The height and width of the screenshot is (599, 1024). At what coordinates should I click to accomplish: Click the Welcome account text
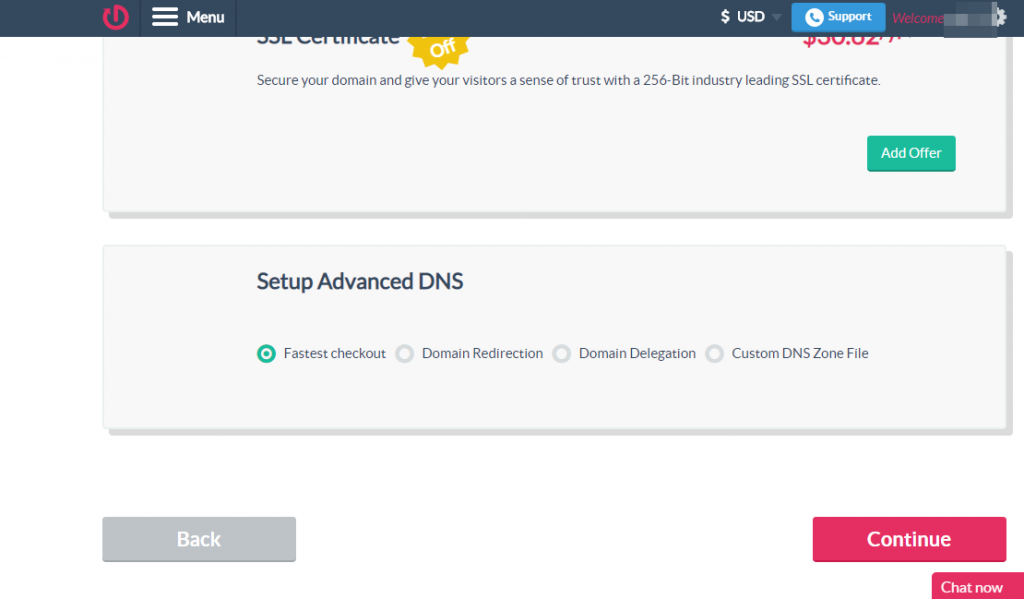(x=917, y=18)
